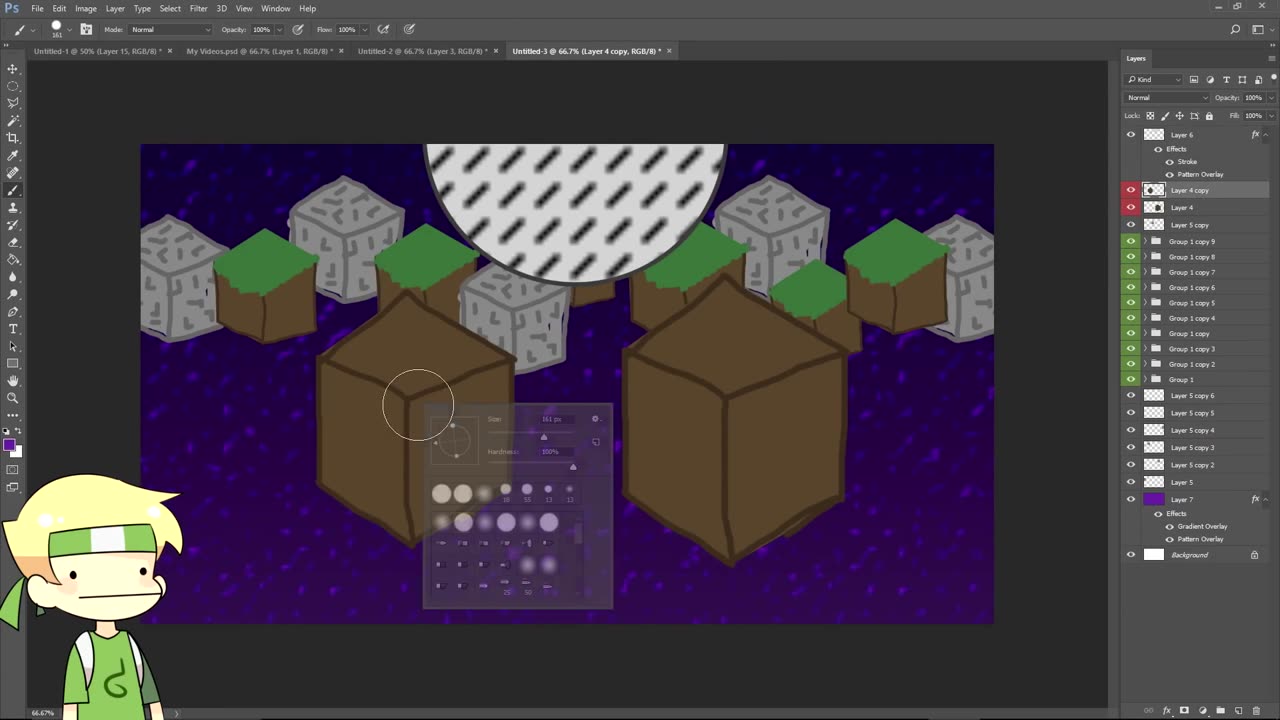
Task: Select the Magic Wand tool
Action: click(13, 121)
